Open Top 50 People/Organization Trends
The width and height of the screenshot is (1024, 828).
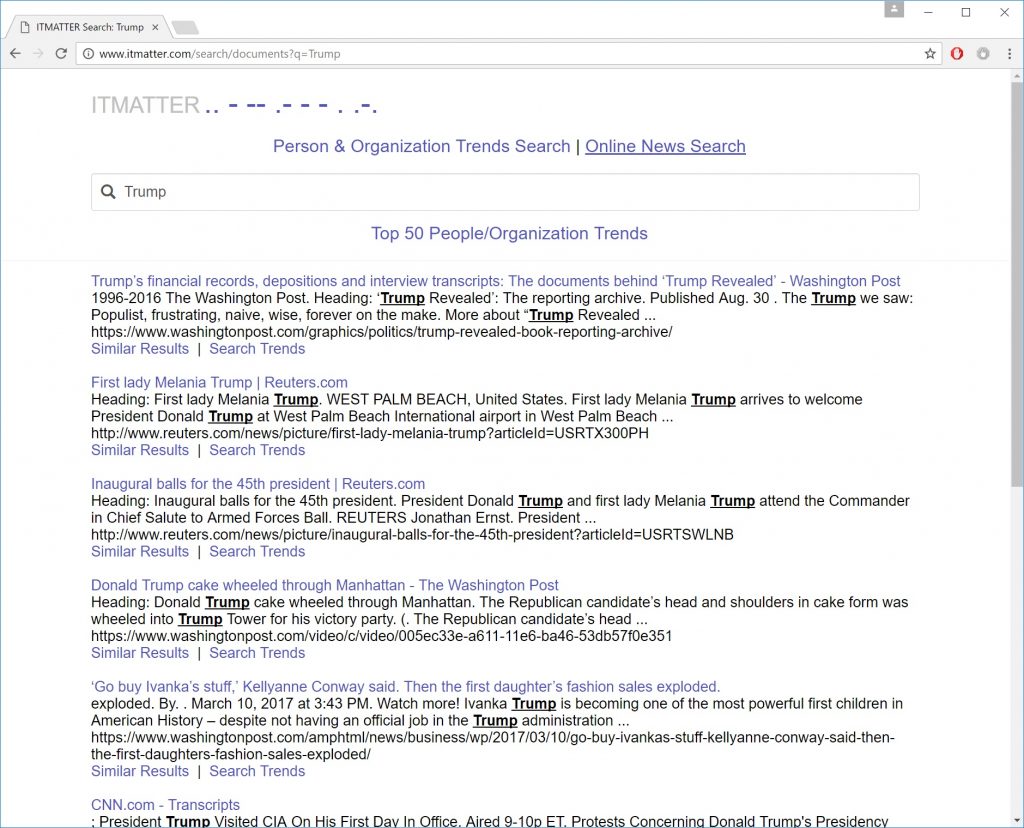tap(509, 233)
